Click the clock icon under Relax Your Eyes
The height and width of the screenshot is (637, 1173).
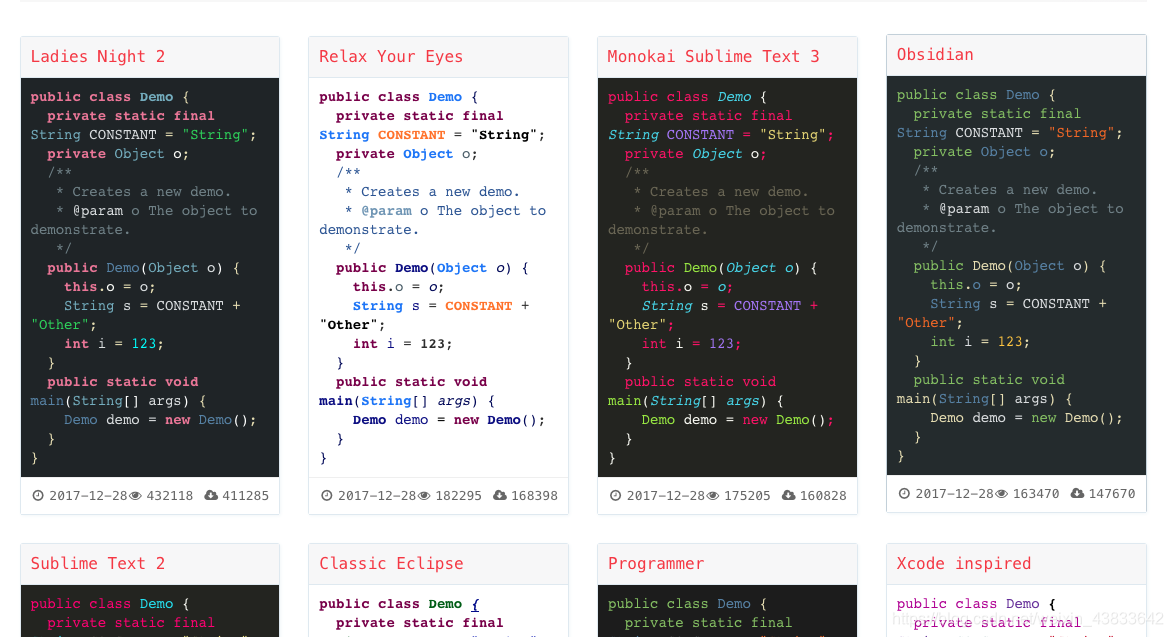(x=326, y=496)
